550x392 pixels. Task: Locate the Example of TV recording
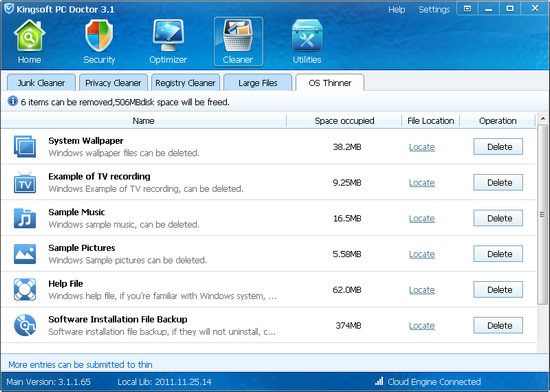coord(422,183)
